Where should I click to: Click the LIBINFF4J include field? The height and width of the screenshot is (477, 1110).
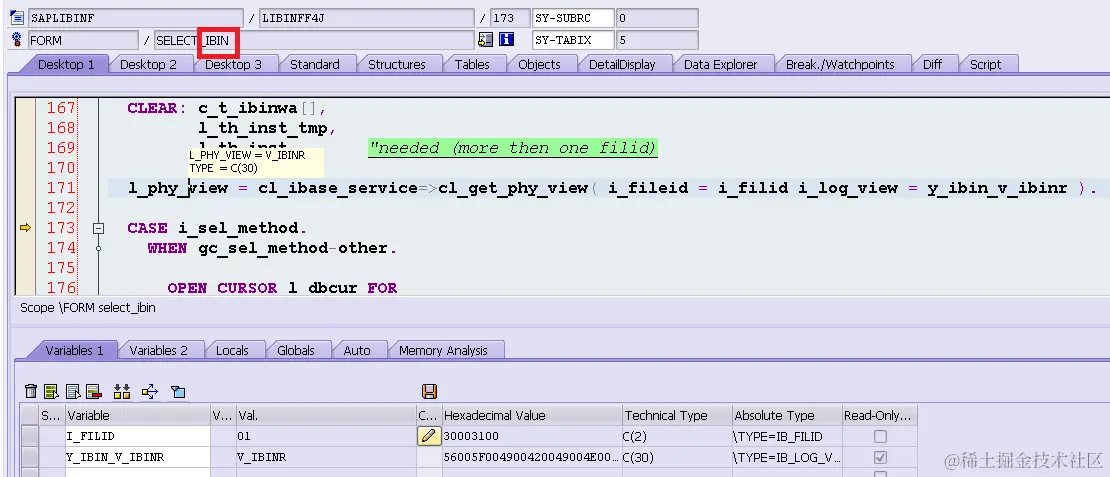(367, 18)
